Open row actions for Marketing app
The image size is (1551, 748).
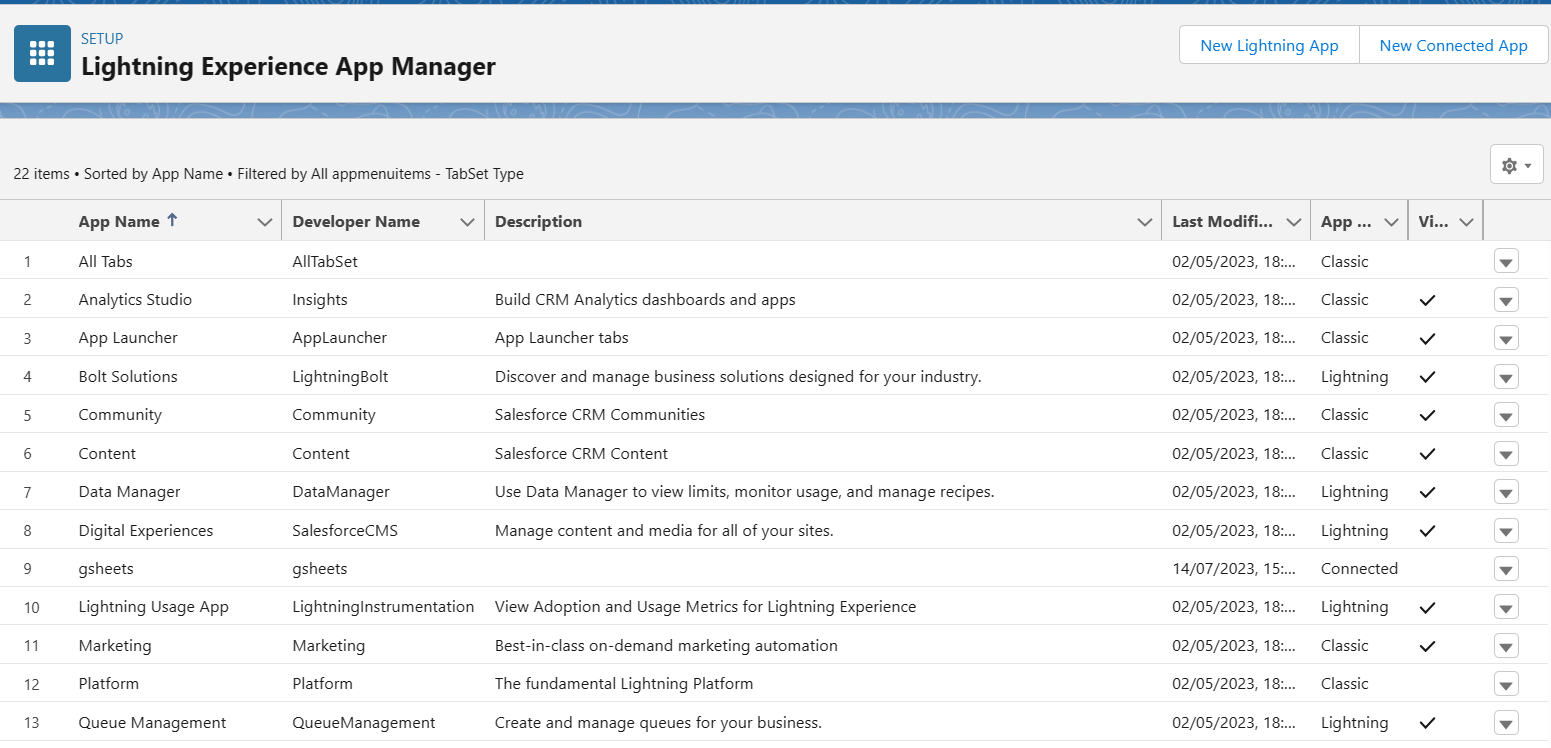[1506, 646]
